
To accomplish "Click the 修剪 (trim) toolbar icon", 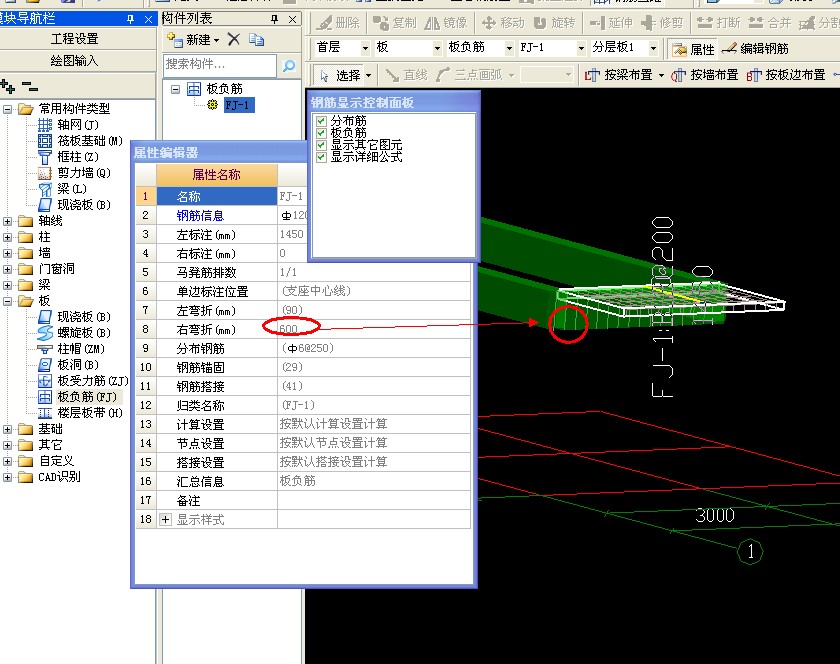I will coord(662,23).
